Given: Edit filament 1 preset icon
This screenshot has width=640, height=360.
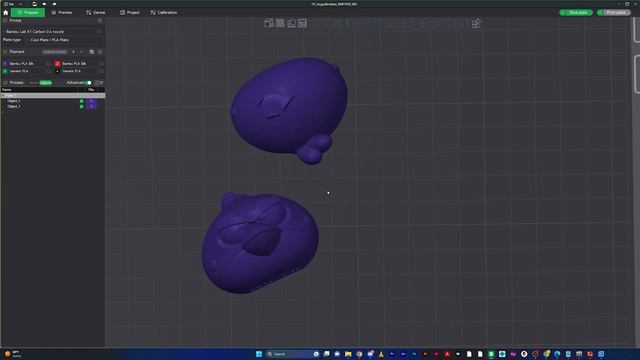Looking at the screenshot, I should [49, 64].
